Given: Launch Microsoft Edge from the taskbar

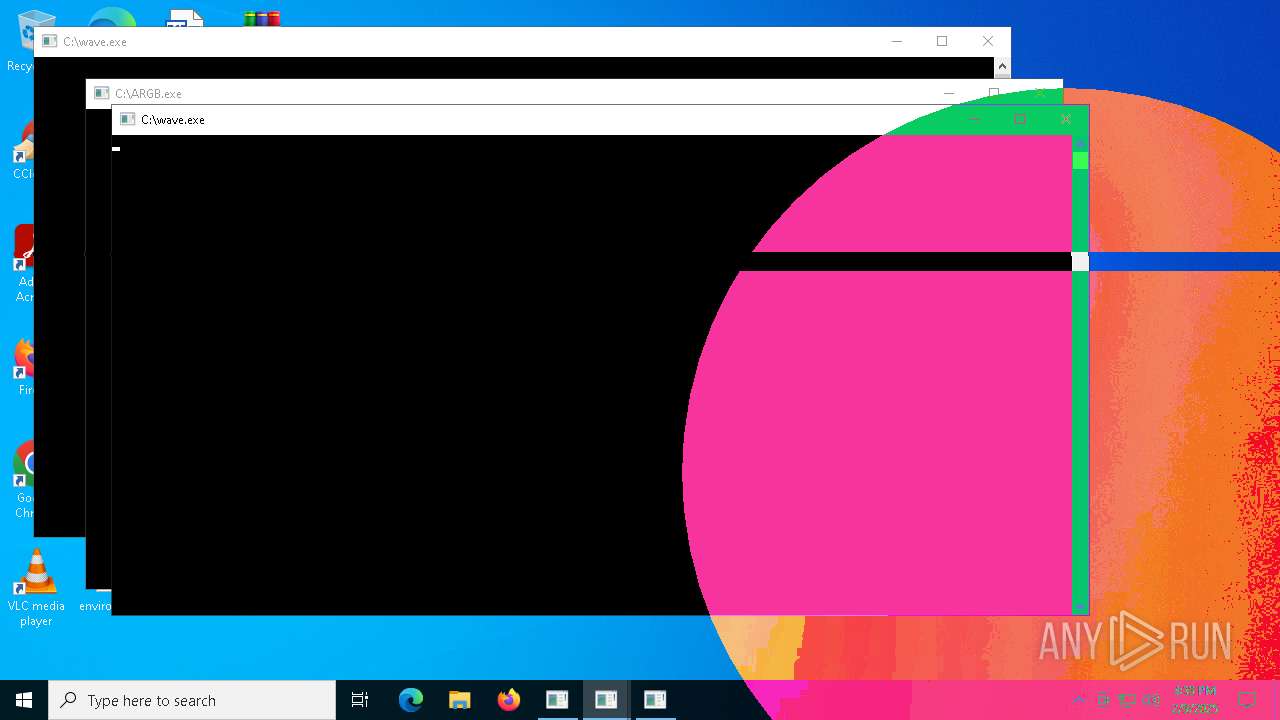Looking at the screenshot, I should coord(411,700).
